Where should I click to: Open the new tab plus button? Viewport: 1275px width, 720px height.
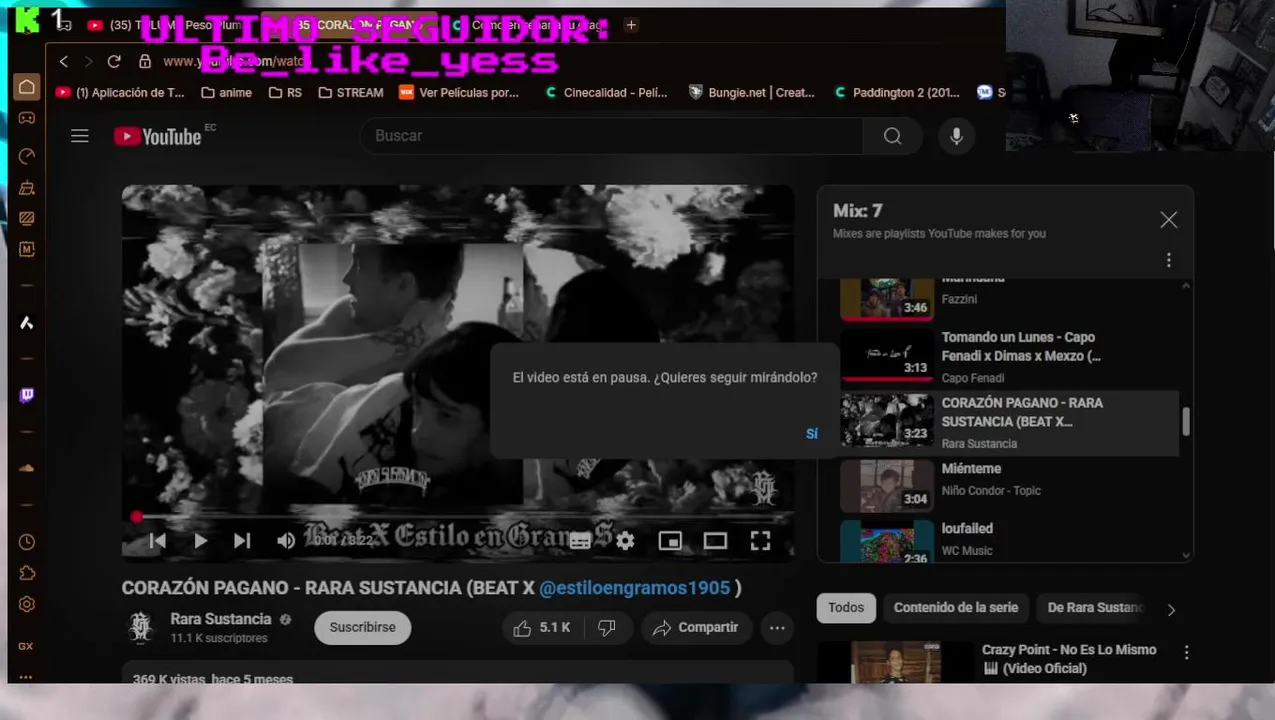[x=631, y=25]
